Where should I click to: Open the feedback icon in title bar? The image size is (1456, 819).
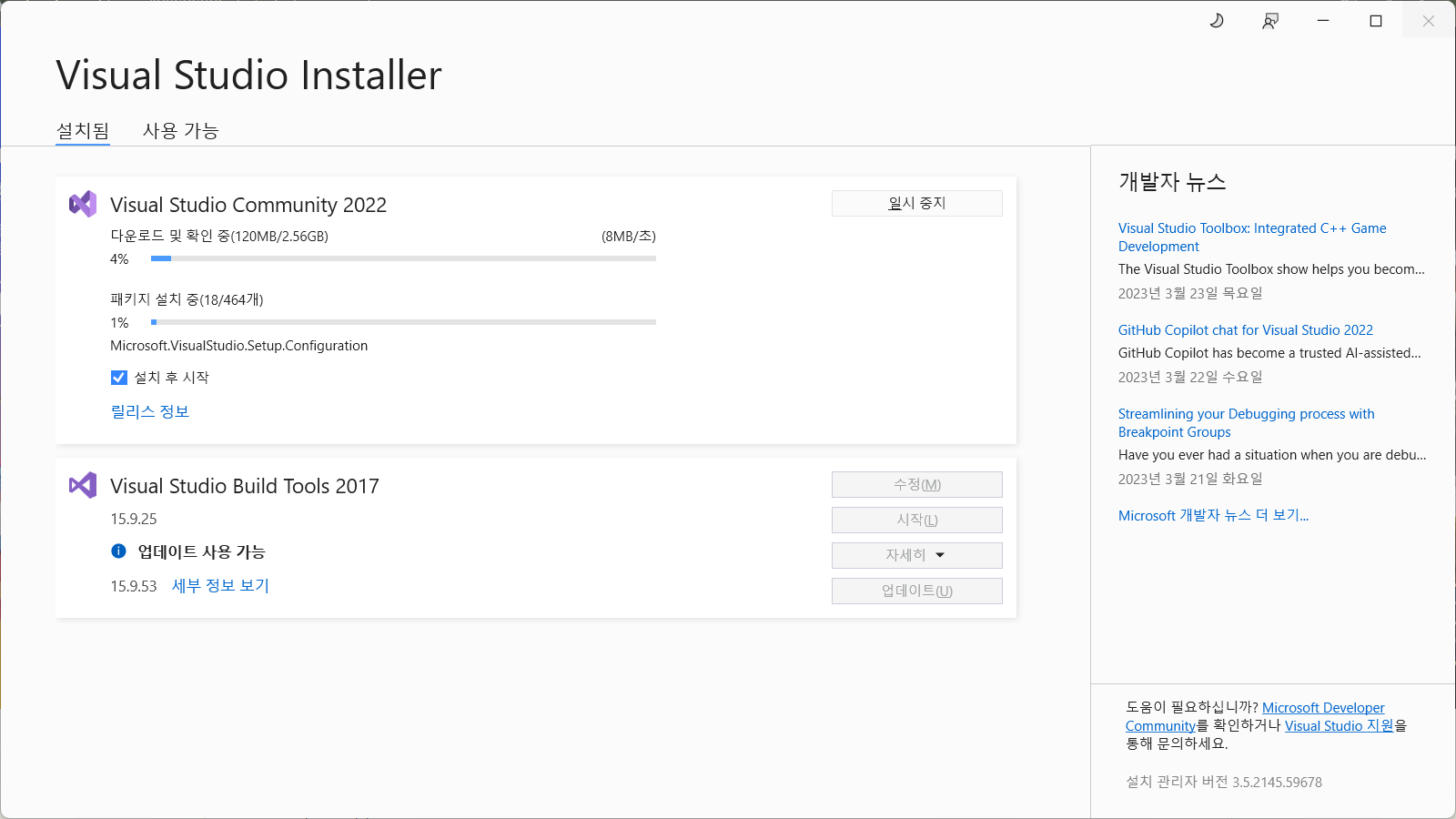1270,20
